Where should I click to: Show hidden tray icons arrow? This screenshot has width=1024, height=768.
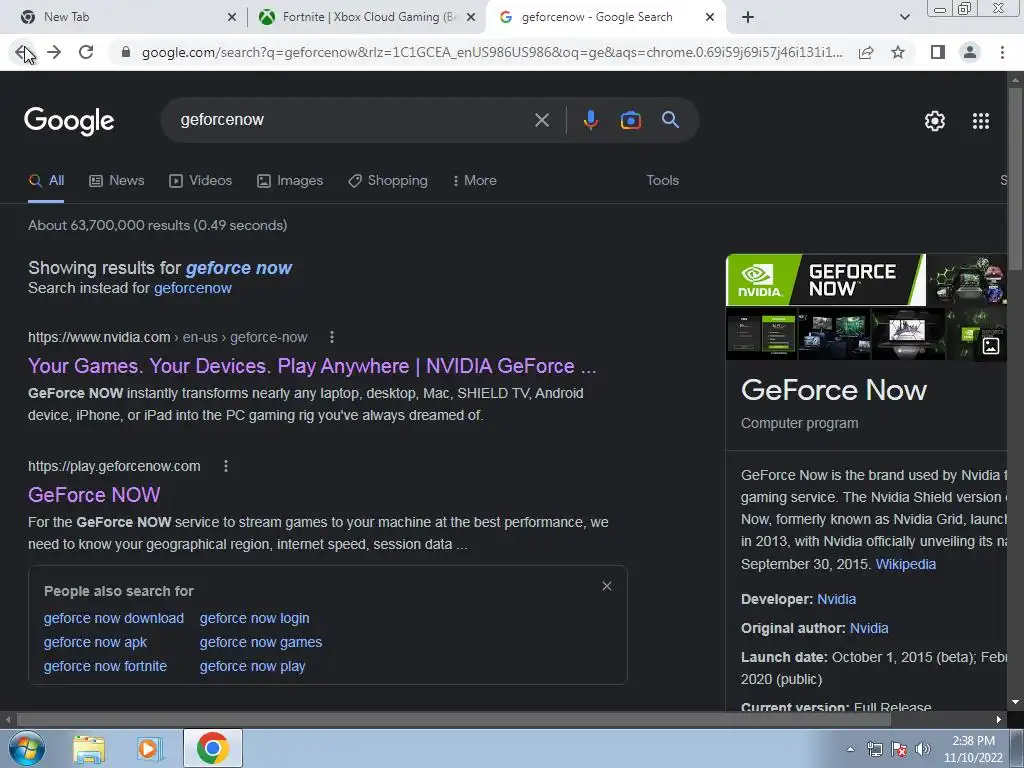click(x=850, y=749)
